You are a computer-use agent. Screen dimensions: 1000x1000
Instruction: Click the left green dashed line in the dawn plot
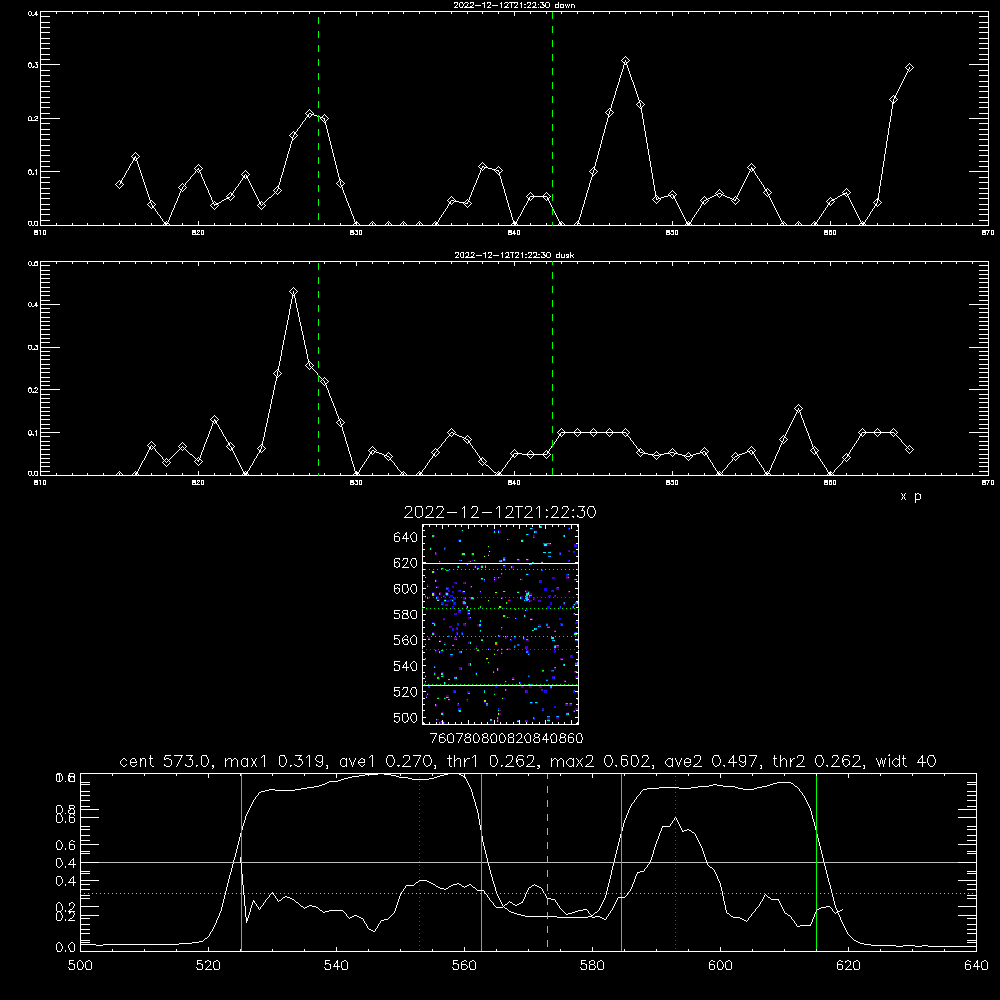(x=318, y=119)
